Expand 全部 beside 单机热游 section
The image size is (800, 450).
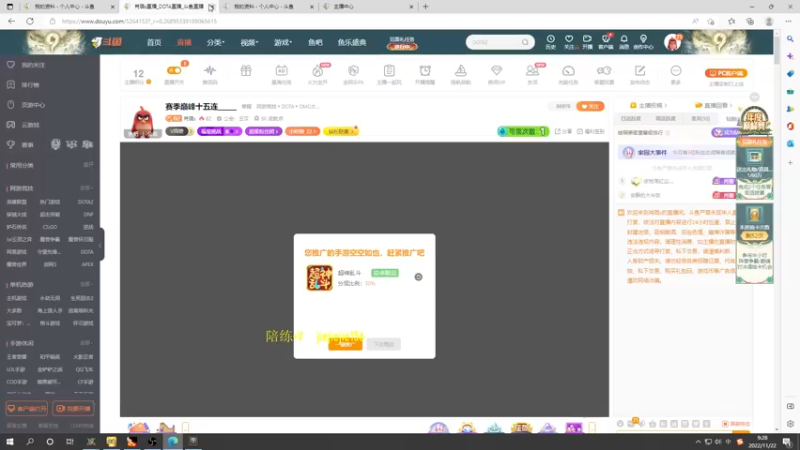(x=86, y=284)
